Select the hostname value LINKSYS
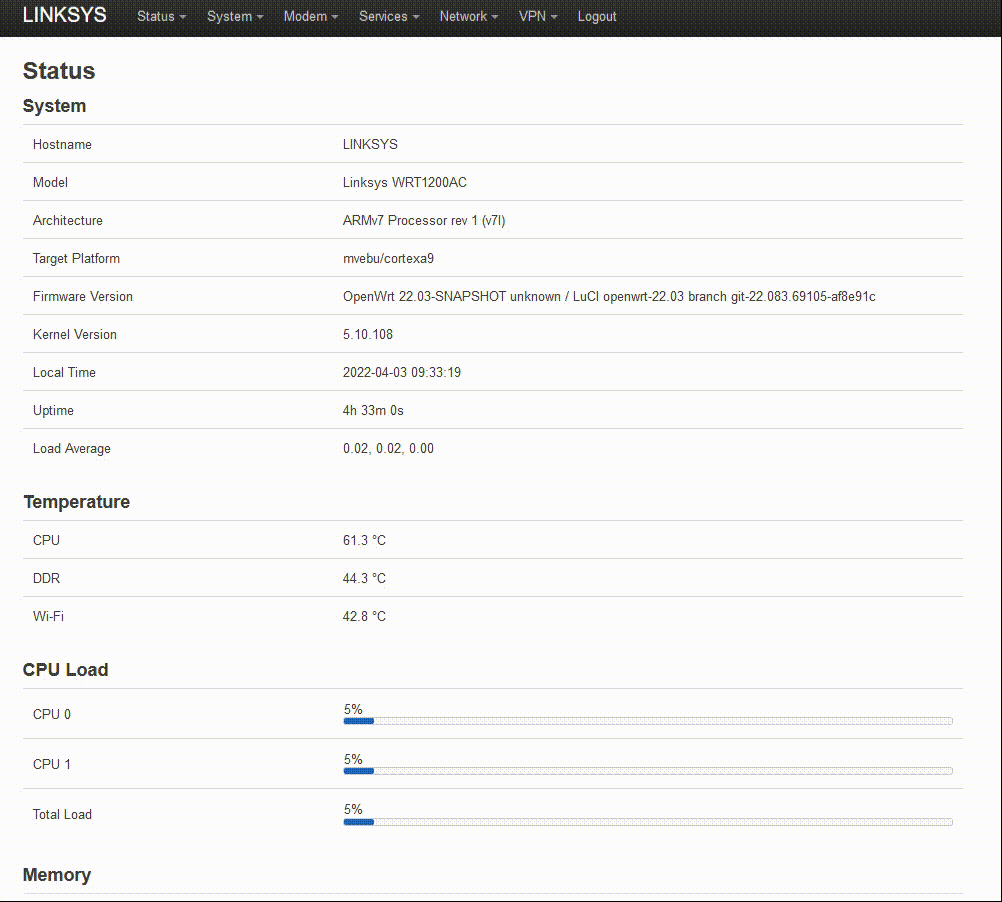1002x902 pixels. point(370,144)
